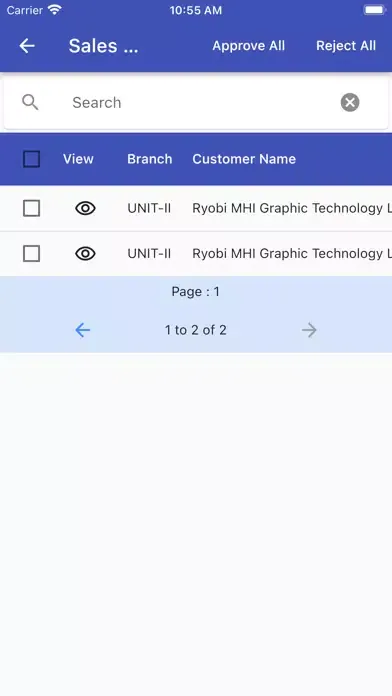View the first Ryobi MHI record via eye icon
The height and width of the screenshot is (696, 392).
coord(85,208)
